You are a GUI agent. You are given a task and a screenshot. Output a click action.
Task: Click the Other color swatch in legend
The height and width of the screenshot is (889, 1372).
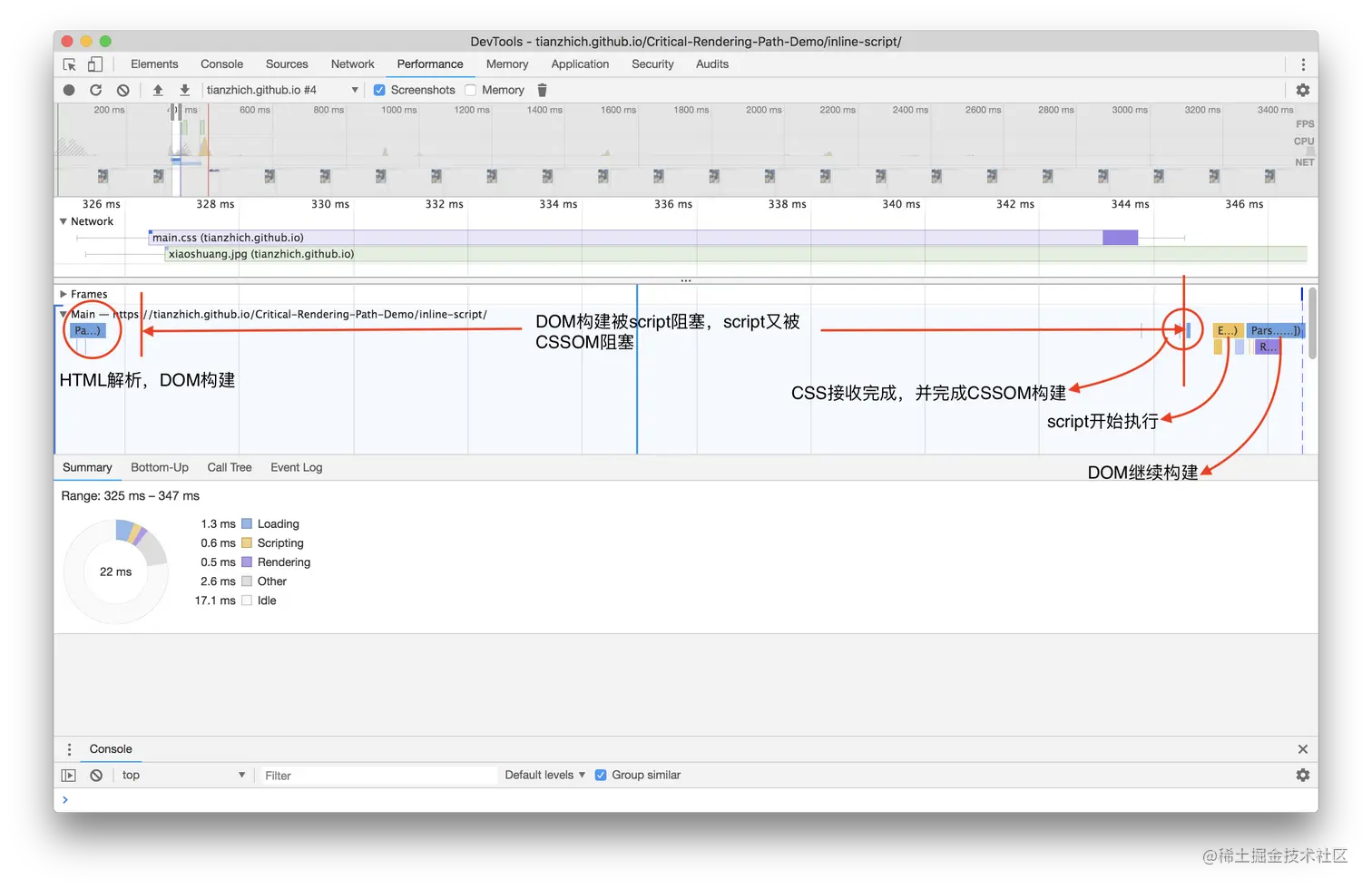247,581
